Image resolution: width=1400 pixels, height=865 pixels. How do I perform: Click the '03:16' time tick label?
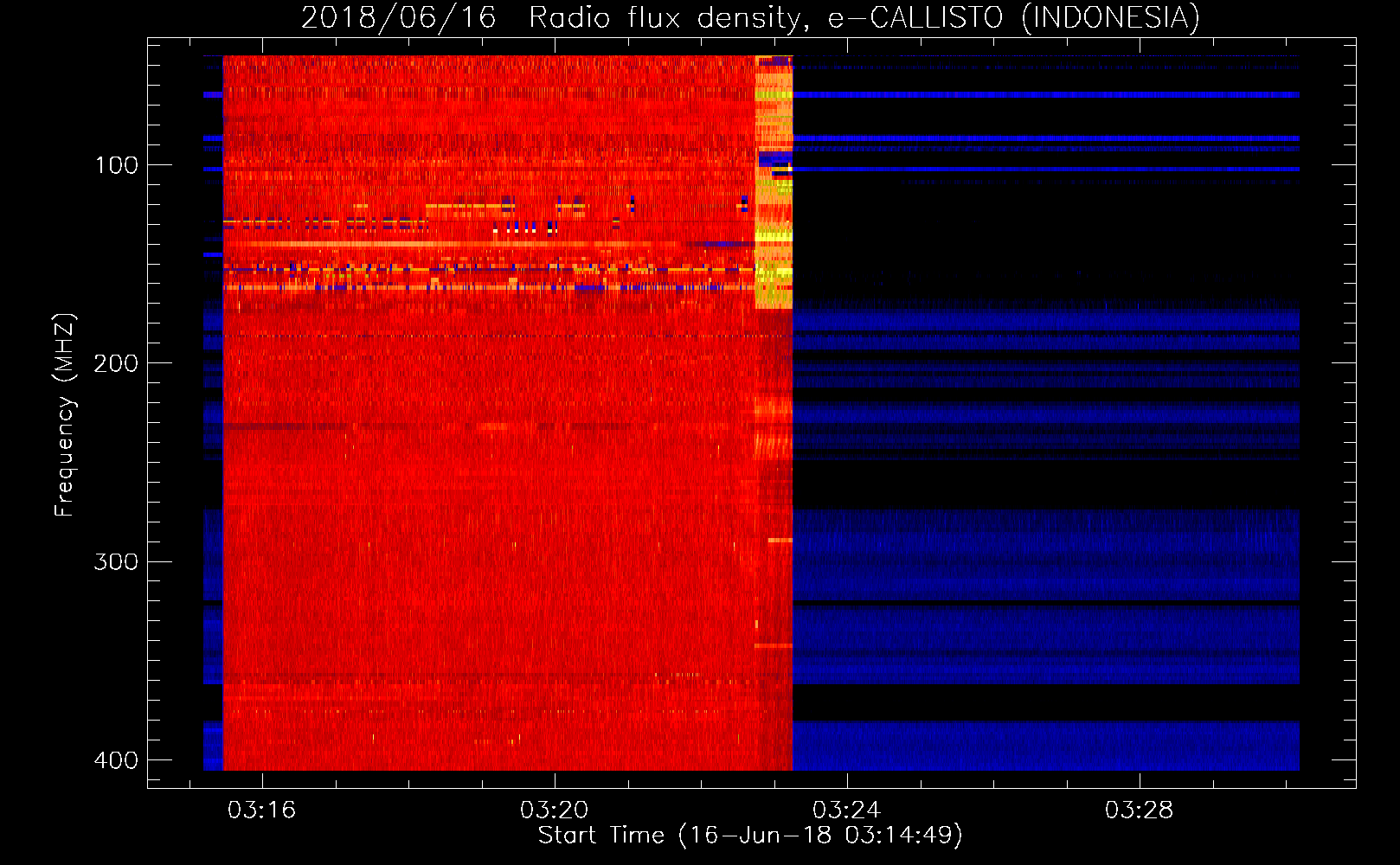point(261,811)
